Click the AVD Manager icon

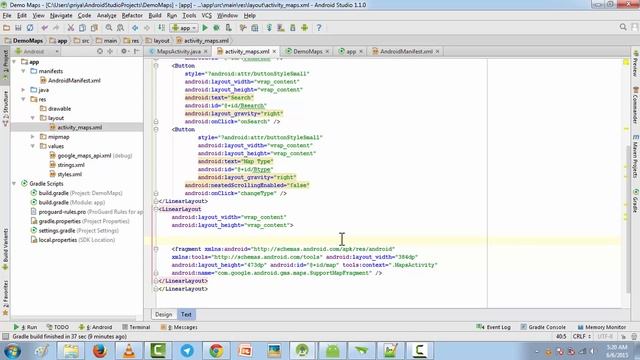point(281,28)
